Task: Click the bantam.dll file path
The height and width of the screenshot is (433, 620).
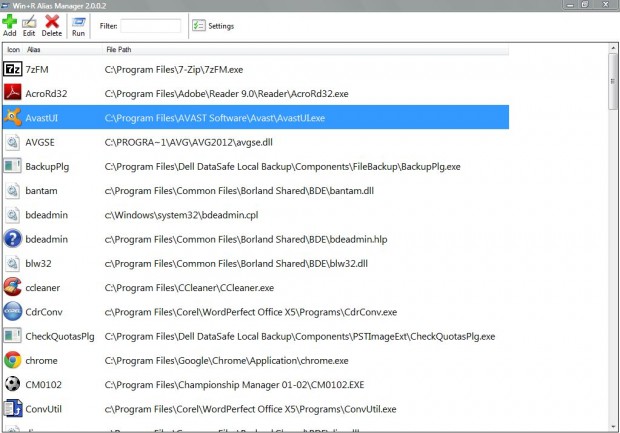Action: (239, 191)
